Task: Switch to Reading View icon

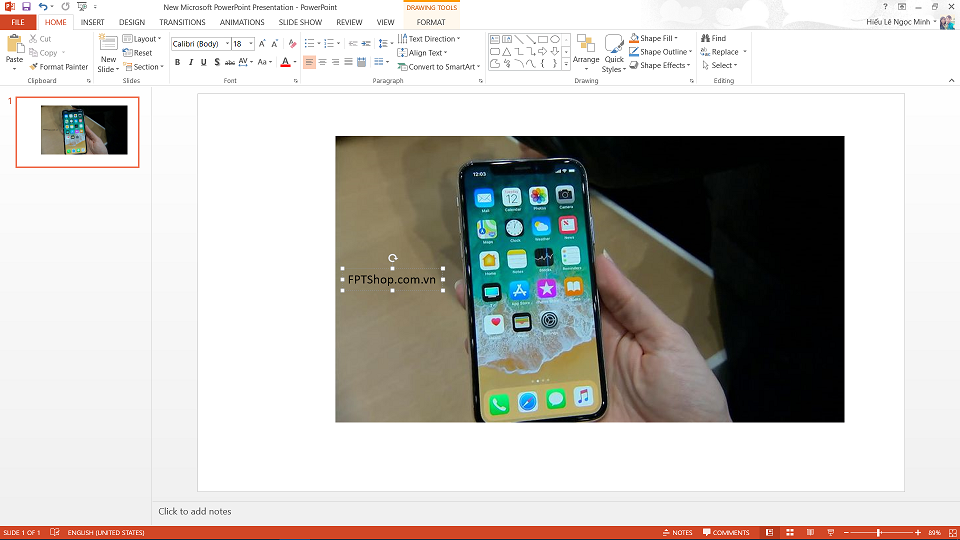Action: pos(810,533)
